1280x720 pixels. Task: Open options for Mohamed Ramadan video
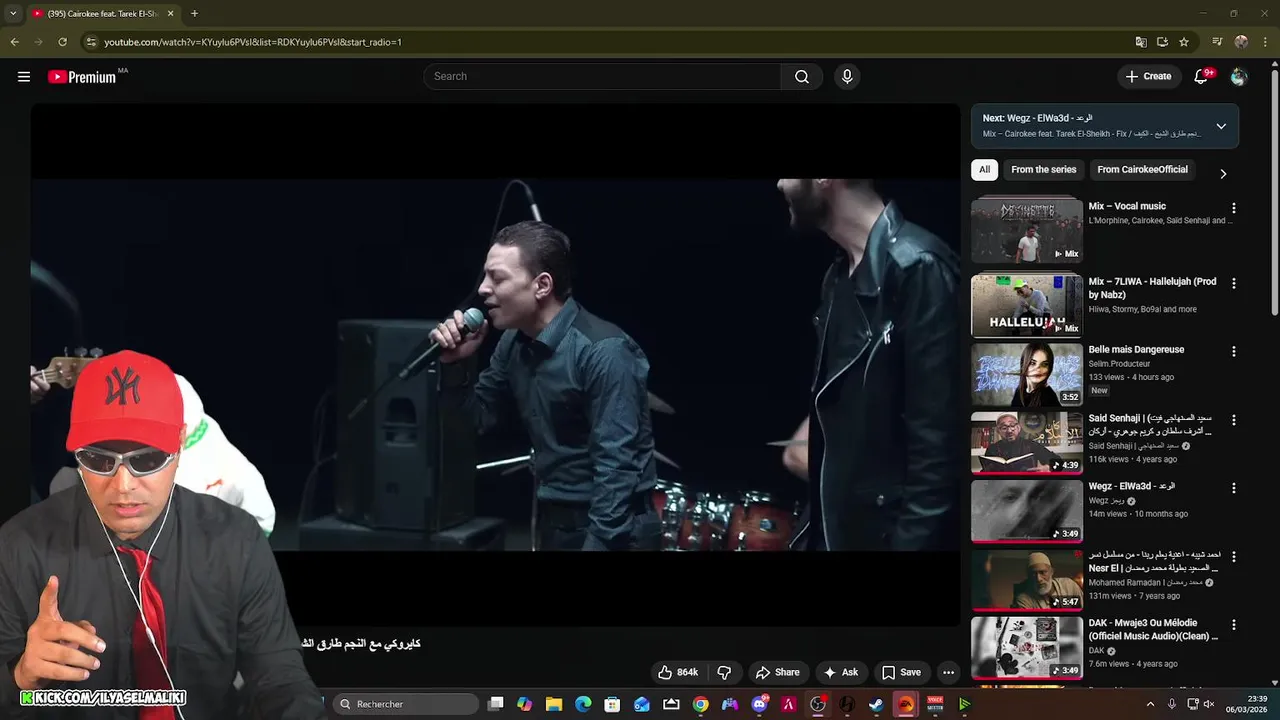coord(1233,556)
